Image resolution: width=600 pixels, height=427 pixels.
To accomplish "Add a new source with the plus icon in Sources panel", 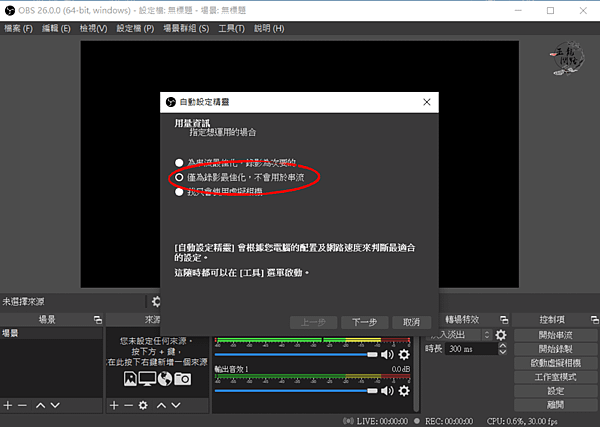I will pos(114,405).
